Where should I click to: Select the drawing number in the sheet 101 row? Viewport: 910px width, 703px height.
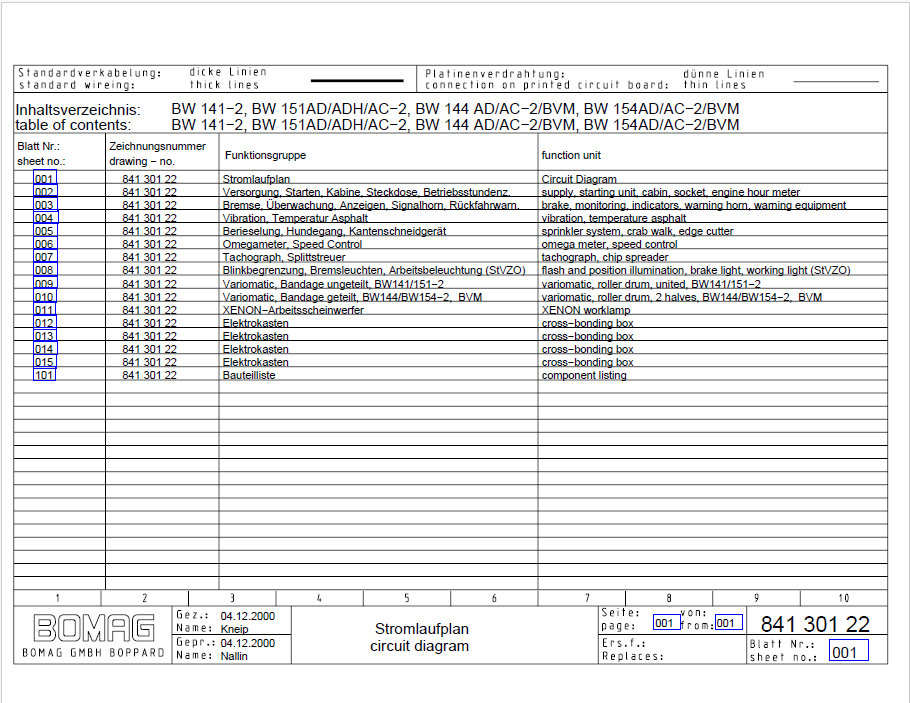[149, 375]
